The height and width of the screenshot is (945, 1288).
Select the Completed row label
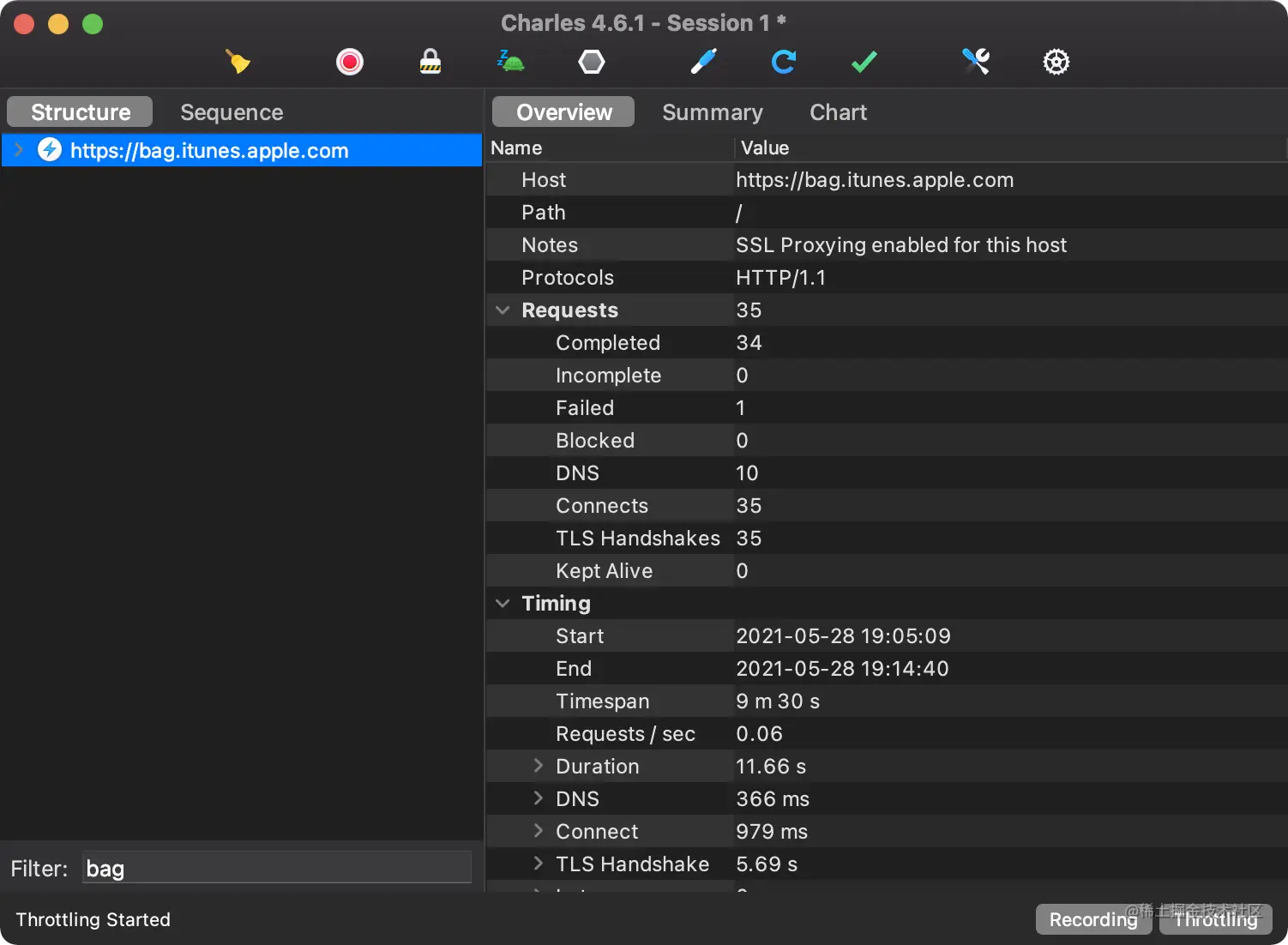608,343
